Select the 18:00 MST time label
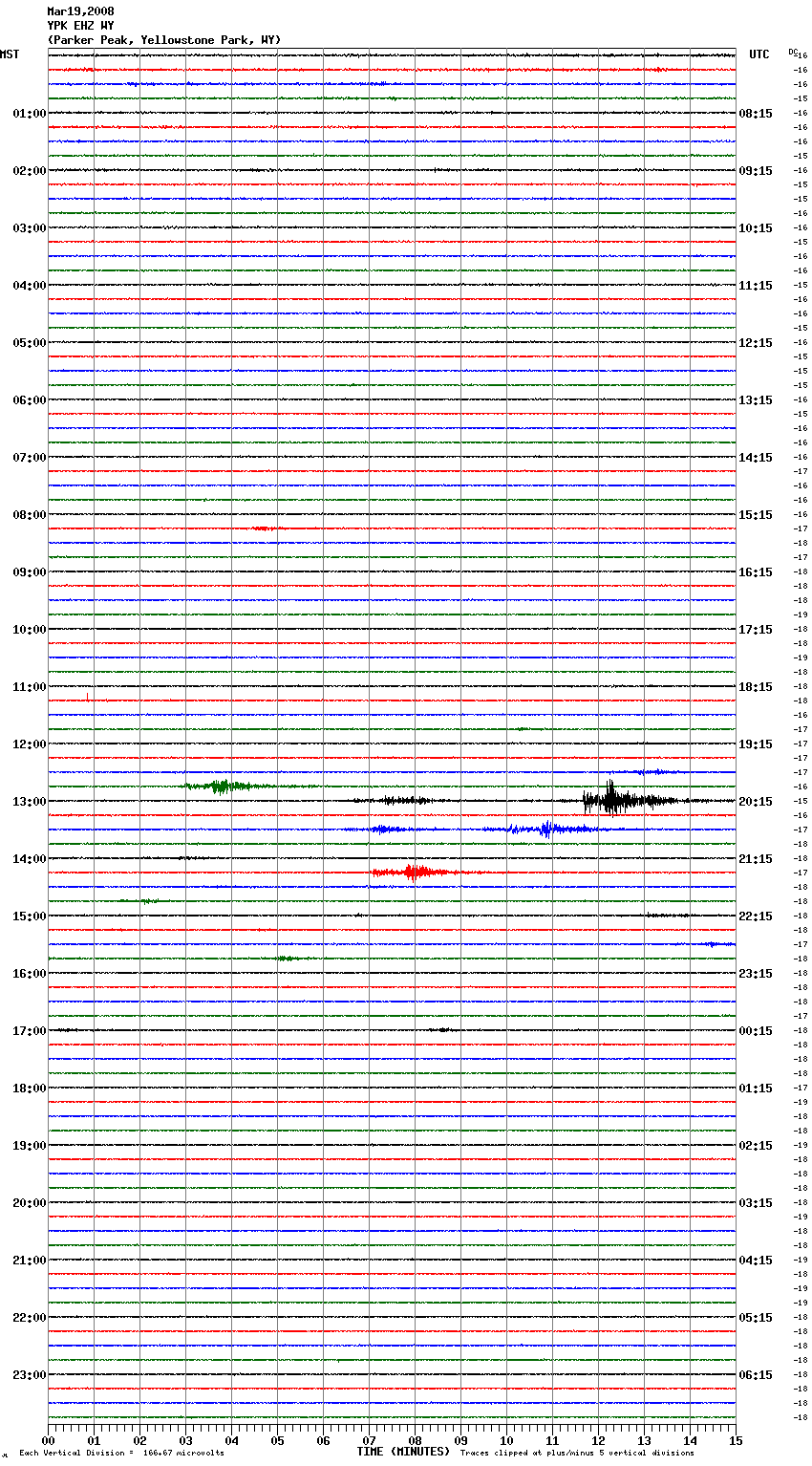 pyautogui.click(x=30, y=1089)
